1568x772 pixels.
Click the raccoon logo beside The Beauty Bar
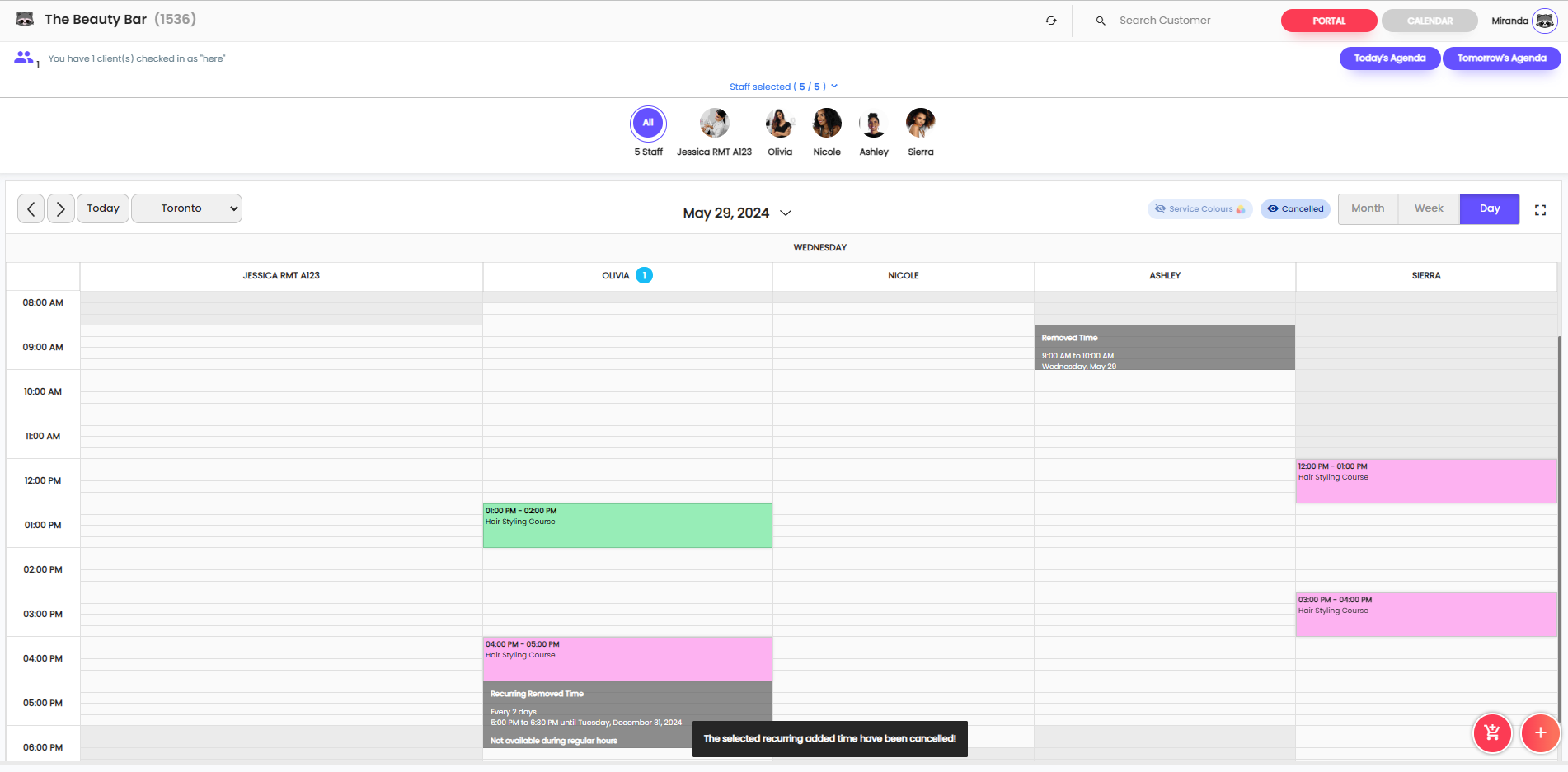[x=25, y=19]
